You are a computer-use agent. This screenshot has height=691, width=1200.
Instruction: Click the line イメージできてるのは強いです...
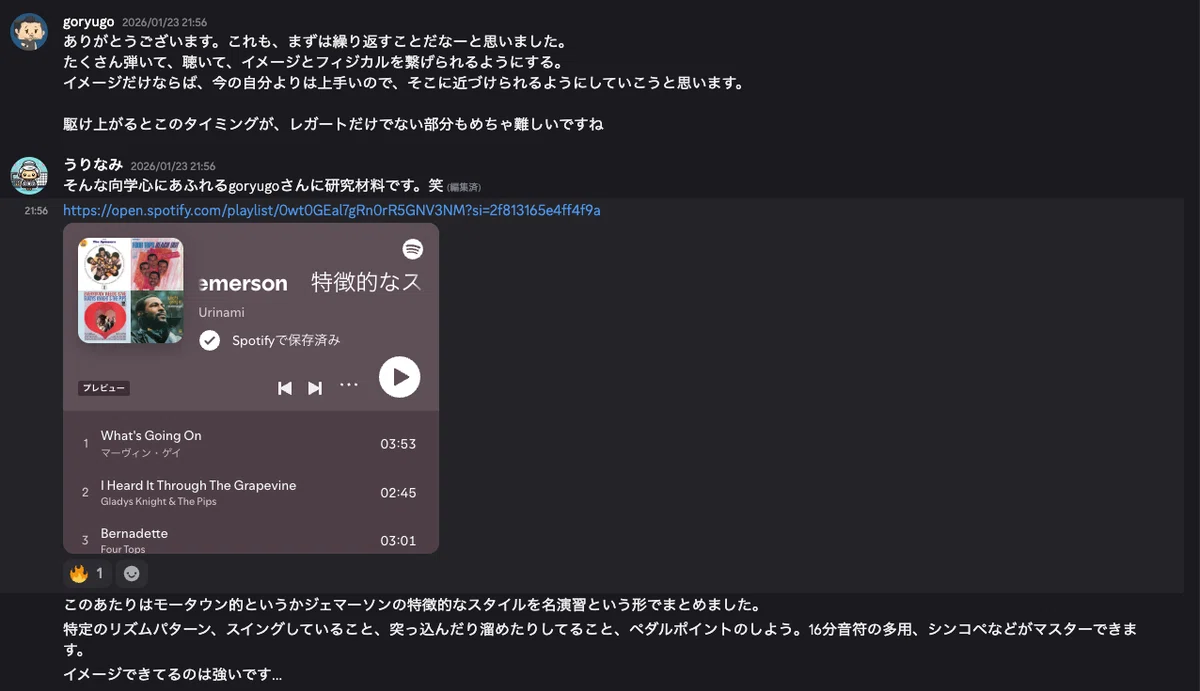[173, 675]
